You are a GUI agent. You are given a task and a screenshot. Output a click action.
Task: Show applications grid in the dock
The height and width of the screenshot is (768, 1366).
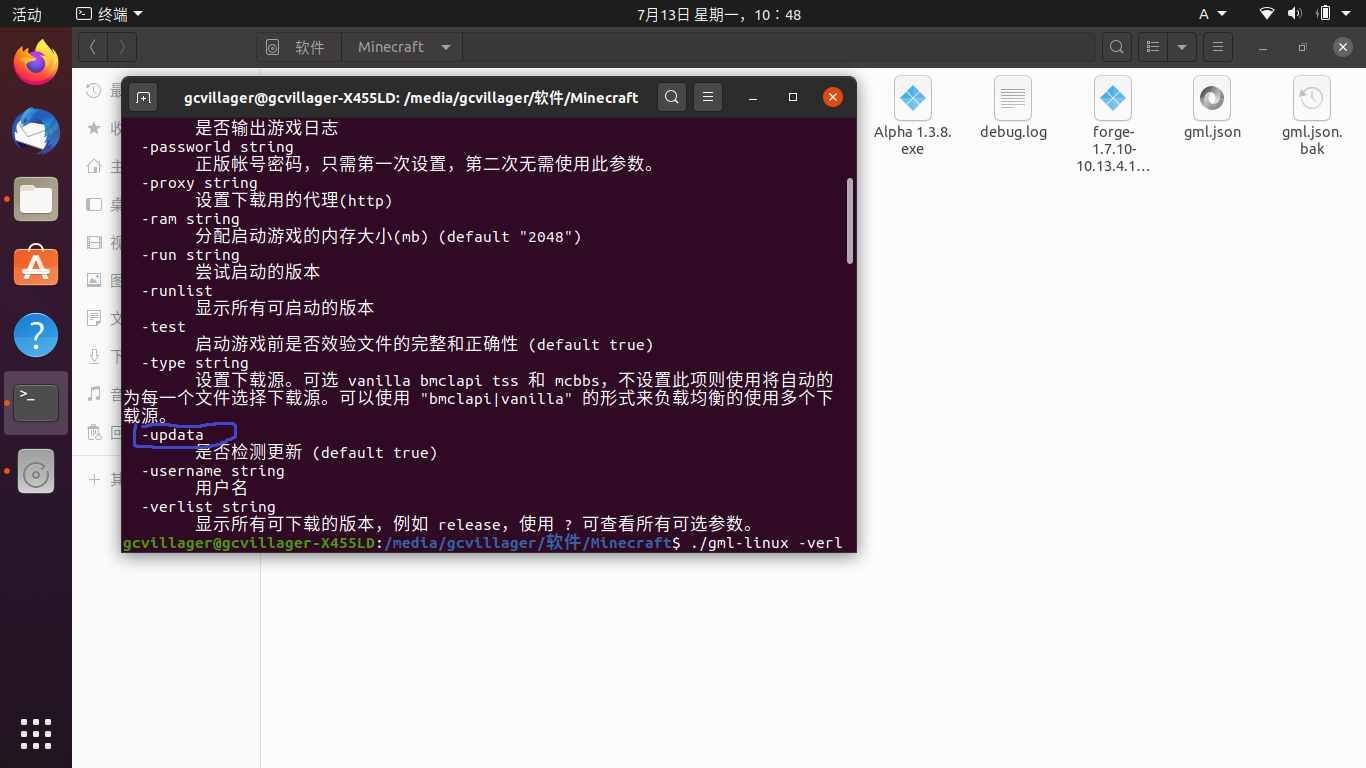[x=36, y=733]
